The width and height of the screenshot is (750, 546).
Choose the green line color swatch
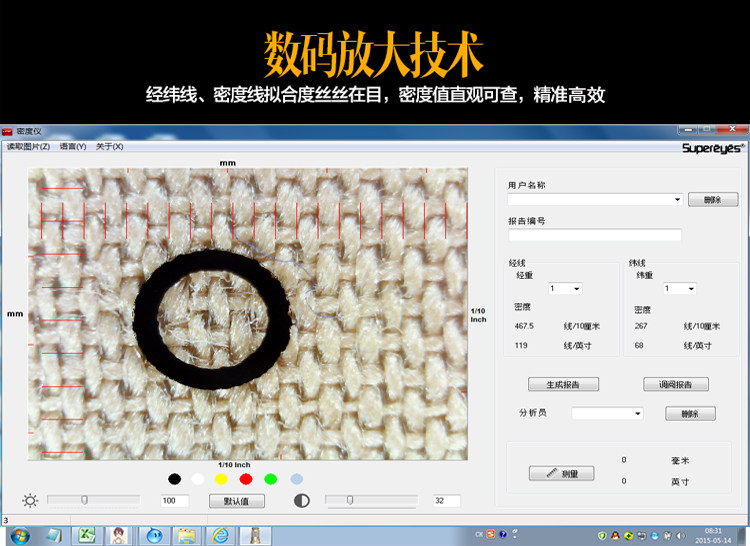(x=271, y=479)
